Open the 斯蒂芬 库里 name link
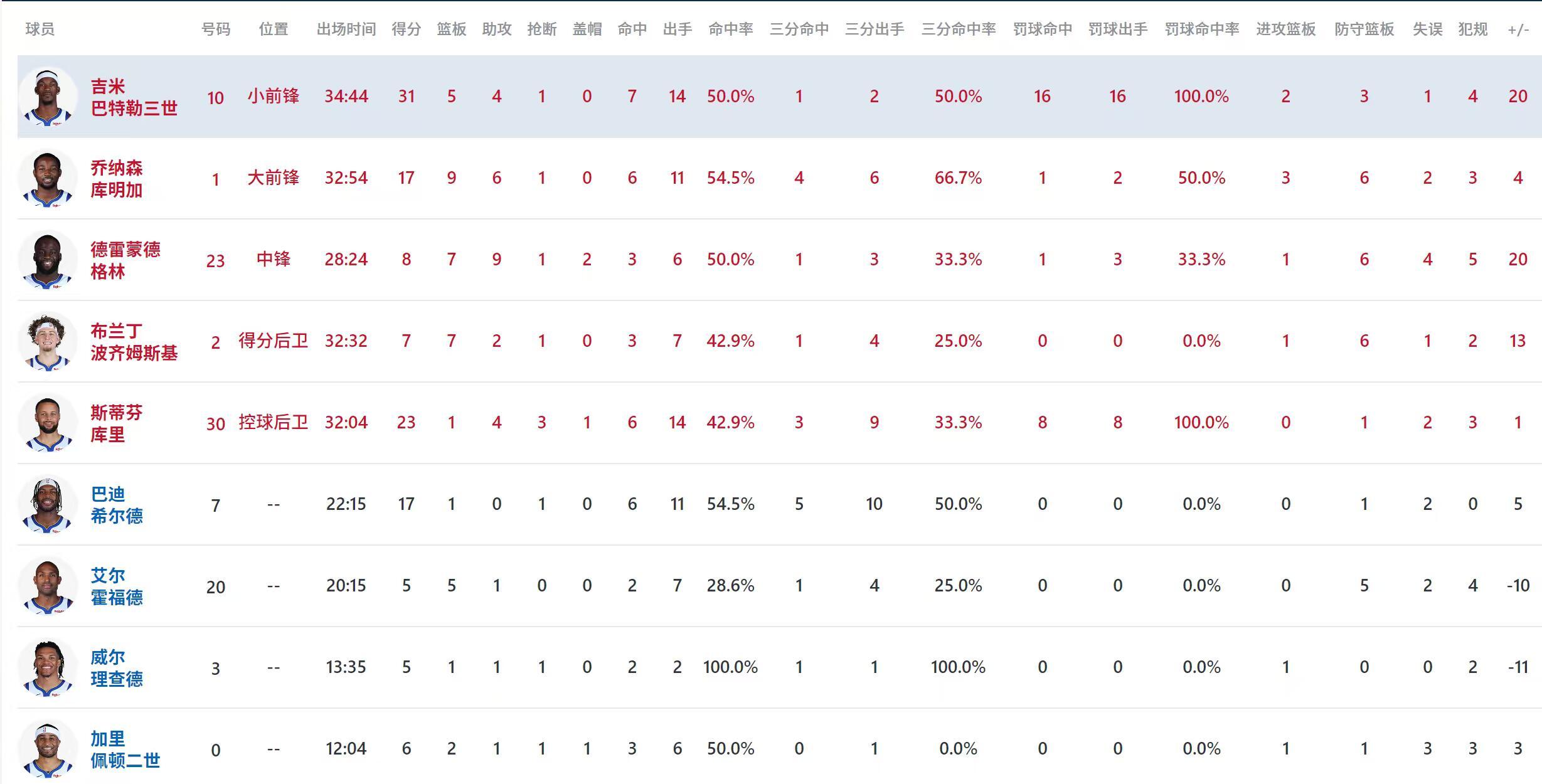 [x=116, y=423]
